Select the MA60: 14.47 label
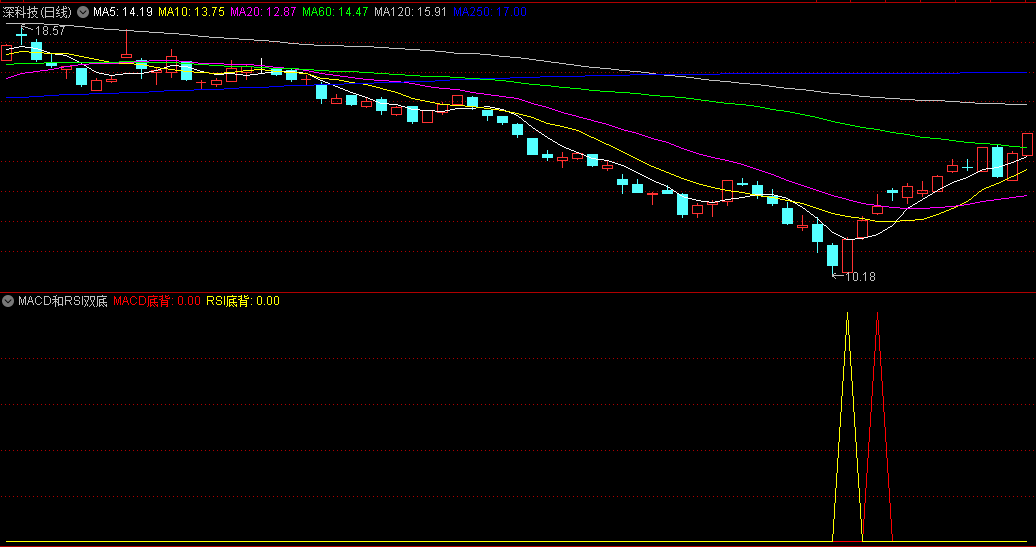1036x547 pixels. pos(335,11)
